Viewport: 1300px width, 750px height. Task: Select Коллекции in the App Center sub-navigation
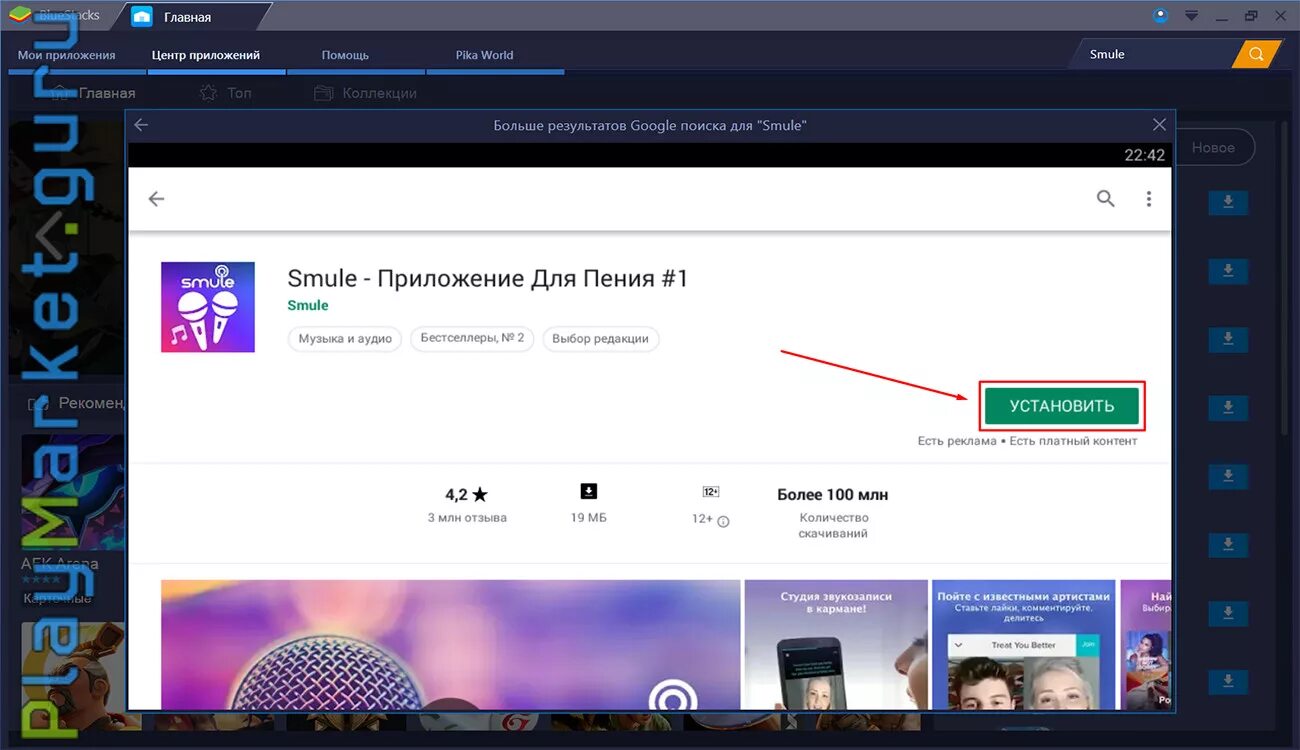tap(366, 93)
